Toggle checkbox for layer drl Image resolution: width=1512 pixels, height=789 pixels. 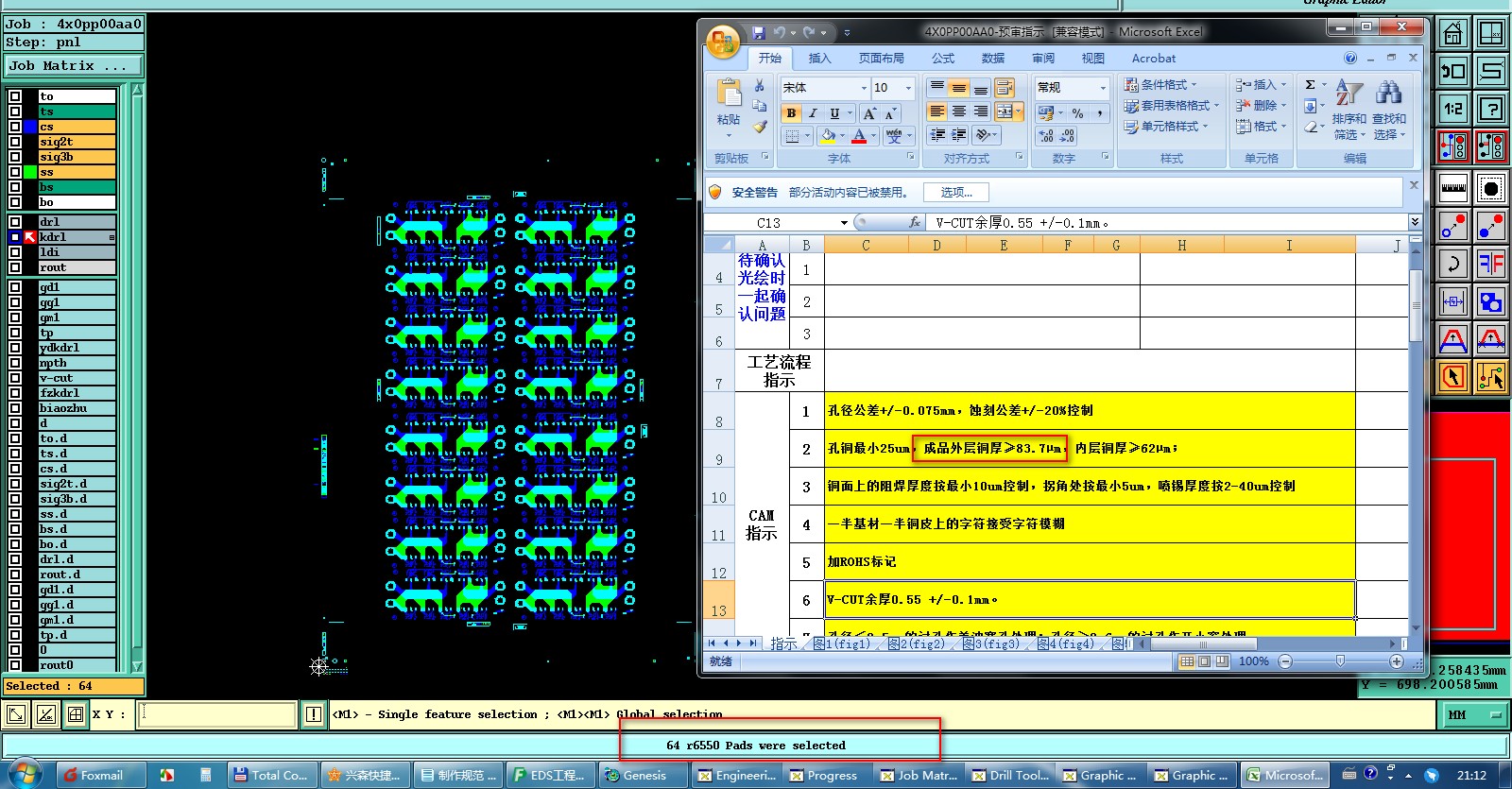click(x=15, y=222)
